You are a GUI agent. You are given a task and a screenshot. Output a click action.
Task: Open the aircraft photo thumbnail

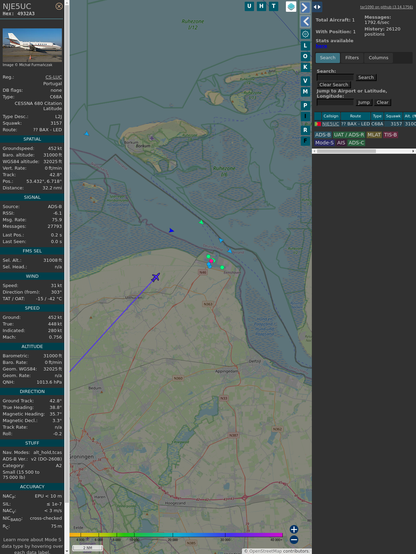[x=32, y=45]
